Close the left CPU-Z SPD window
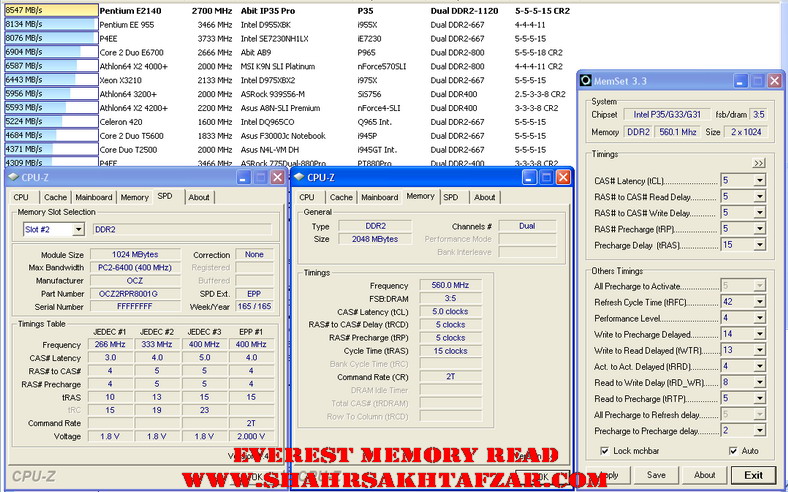The height and width of the screenshot is (492, 788). (277, 177)
